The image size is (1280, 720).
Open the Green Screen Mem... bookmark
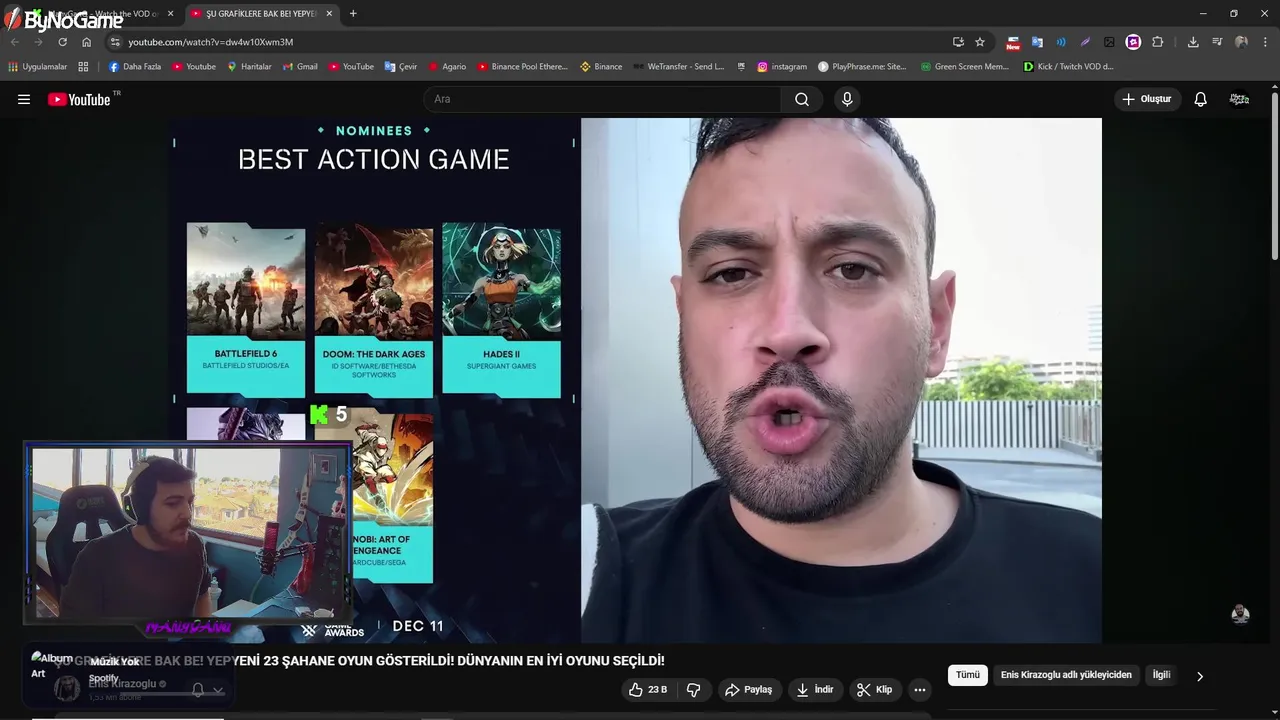(965, 67)
